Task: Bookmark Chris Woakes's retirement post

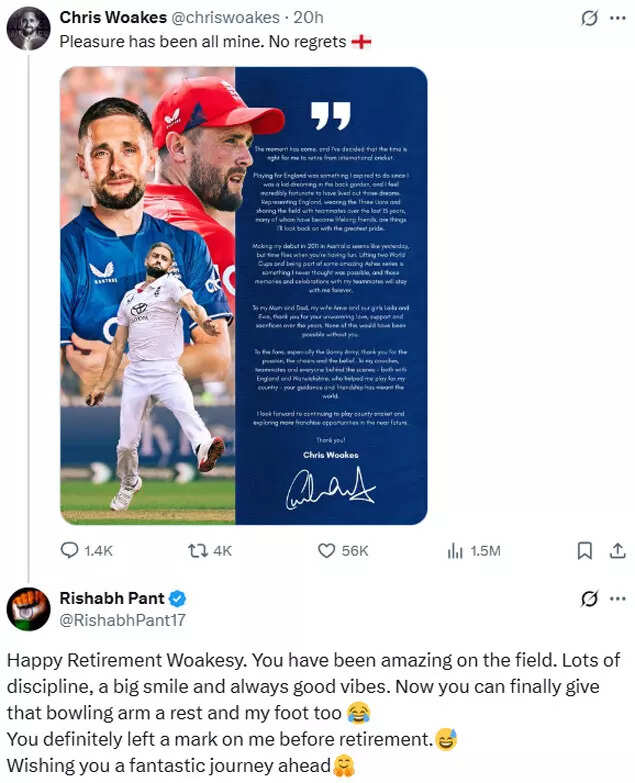Action: tap(586, 550)
